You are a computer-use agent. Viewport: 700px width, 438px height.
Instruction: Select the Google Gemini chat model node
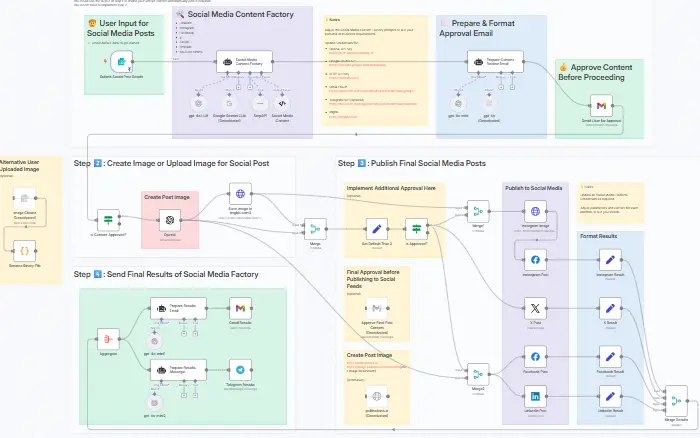point(229,104)
